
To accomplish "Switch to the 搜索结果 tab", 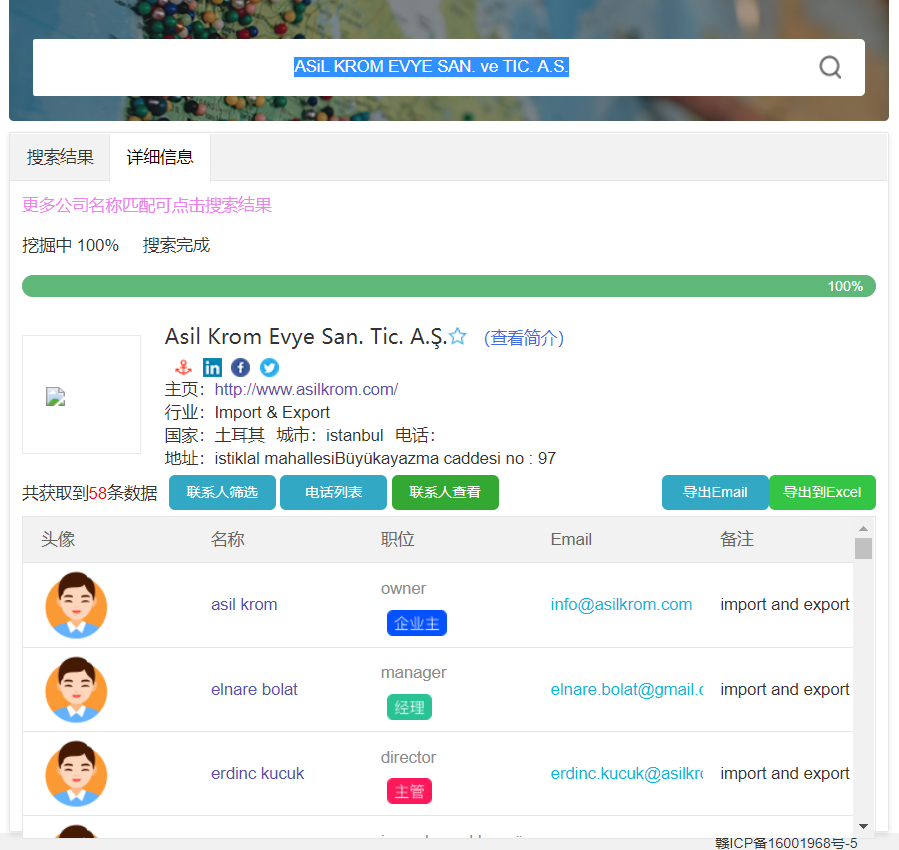I will (60, 157).
